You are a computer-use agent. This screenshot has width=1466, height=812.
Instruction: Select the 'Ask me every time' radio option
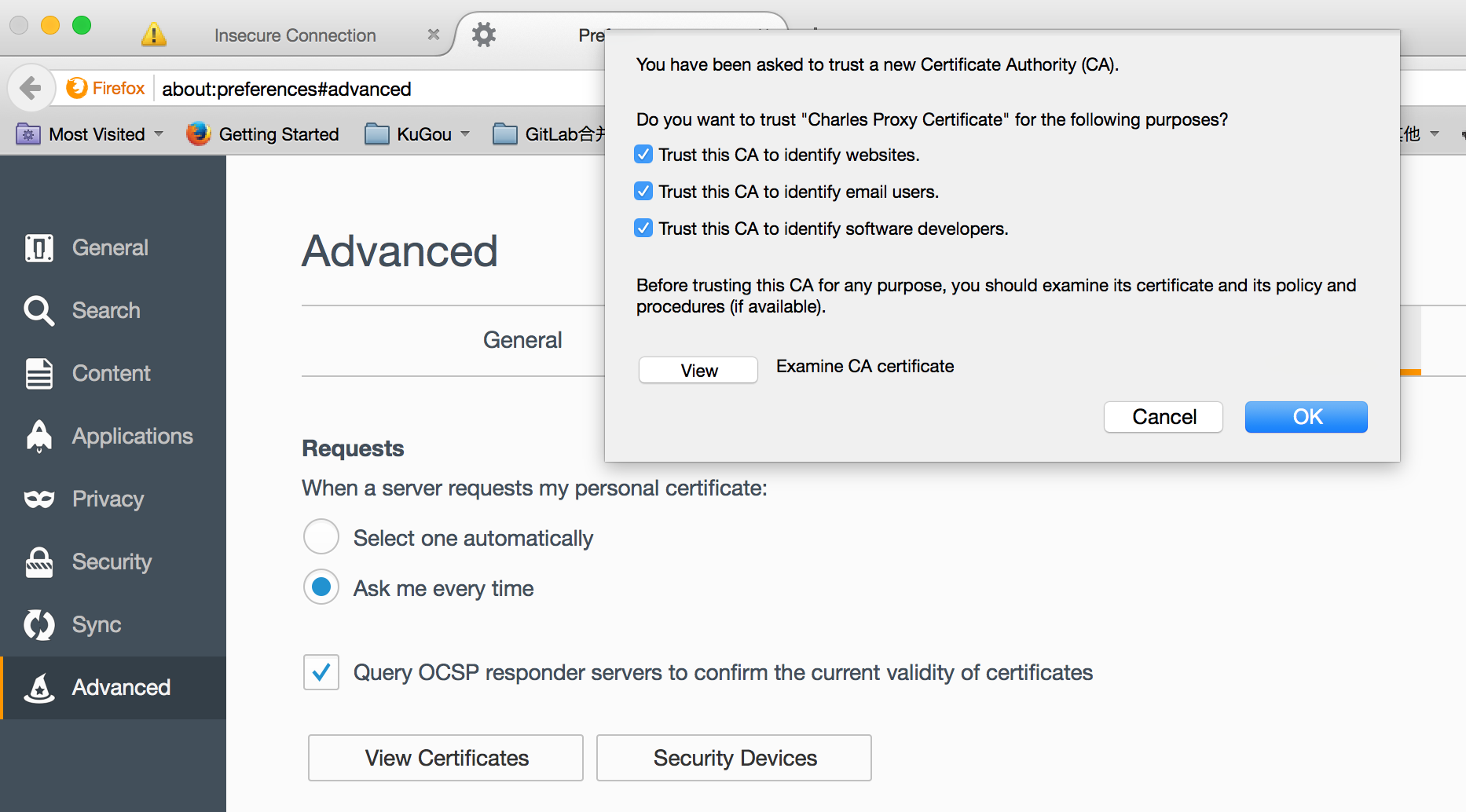321,587
